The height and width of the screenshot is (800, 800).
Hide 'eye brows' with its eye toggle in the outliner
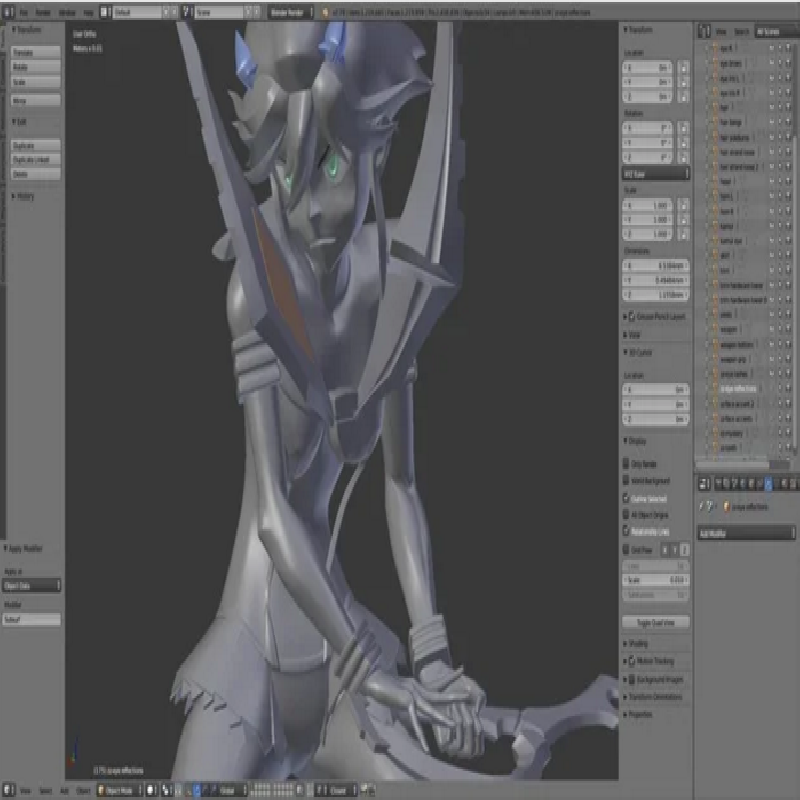point(772,63)
